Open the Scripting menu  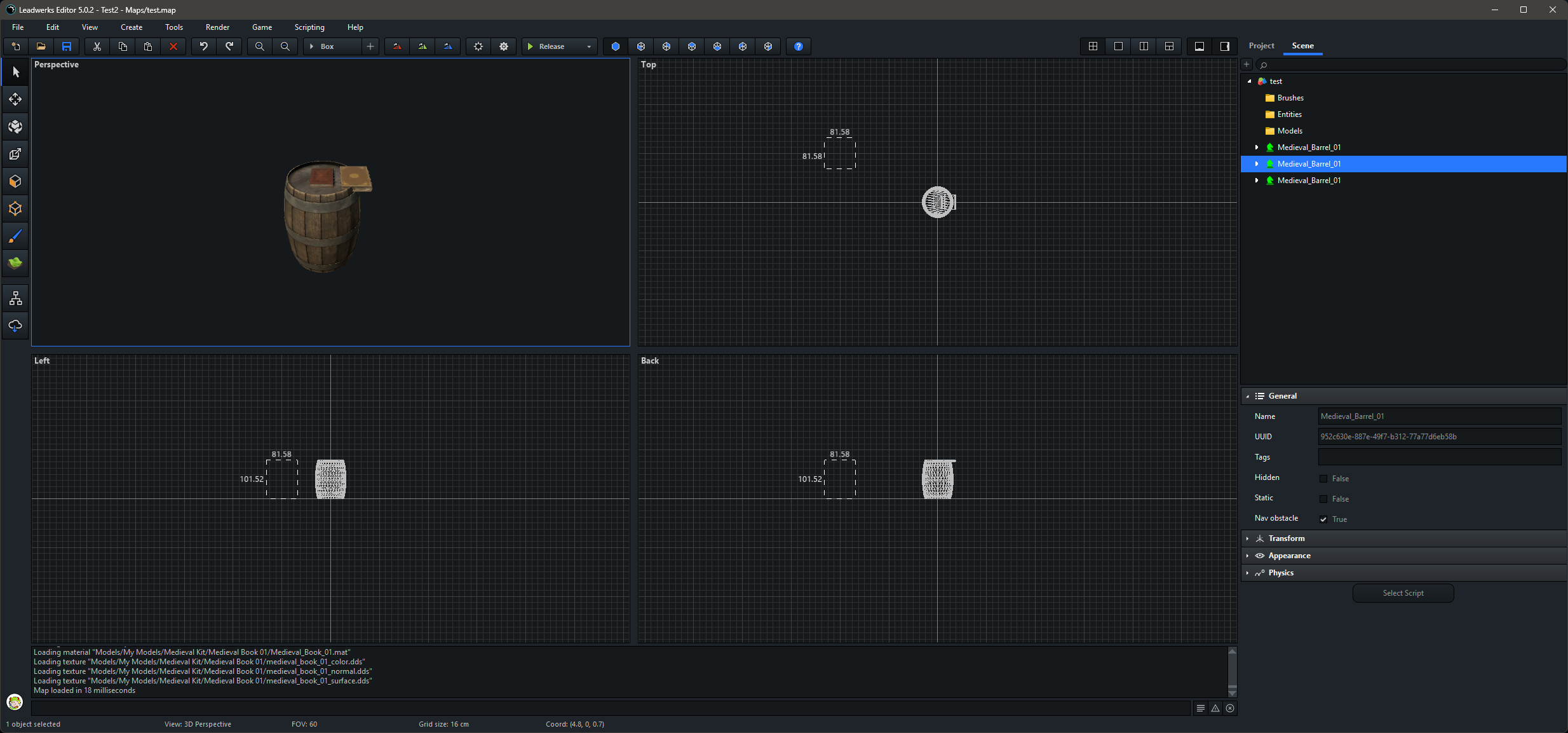pos(309,27)
